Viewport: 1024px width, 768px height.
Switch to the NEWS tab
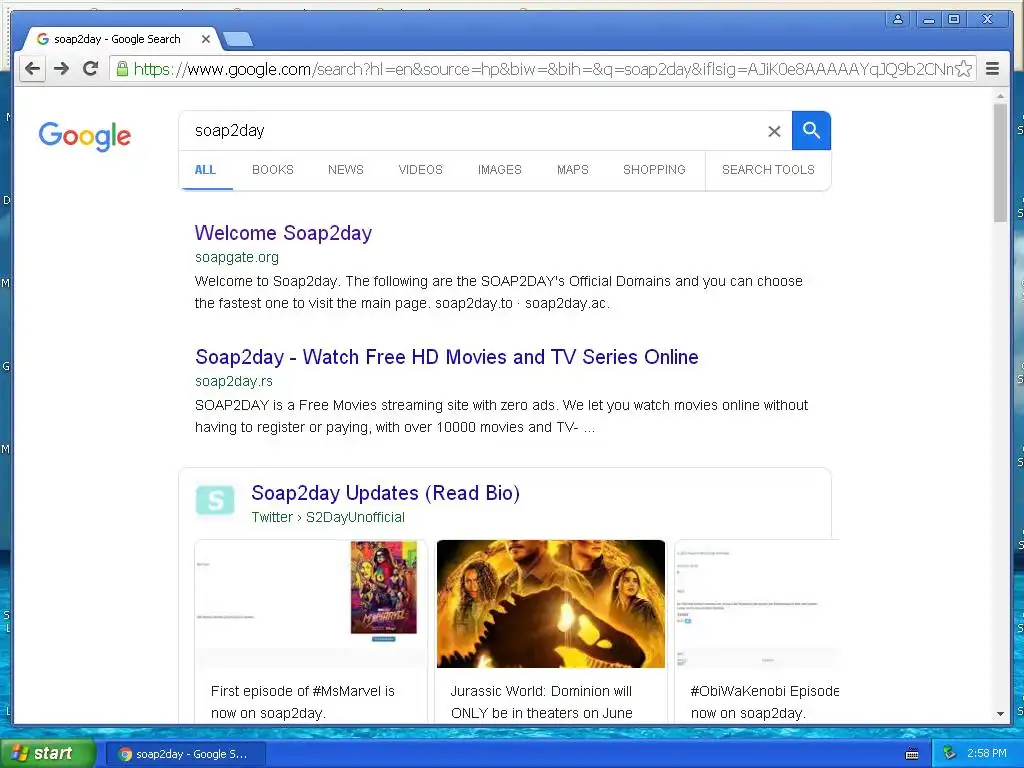click(x=345, y=170)
